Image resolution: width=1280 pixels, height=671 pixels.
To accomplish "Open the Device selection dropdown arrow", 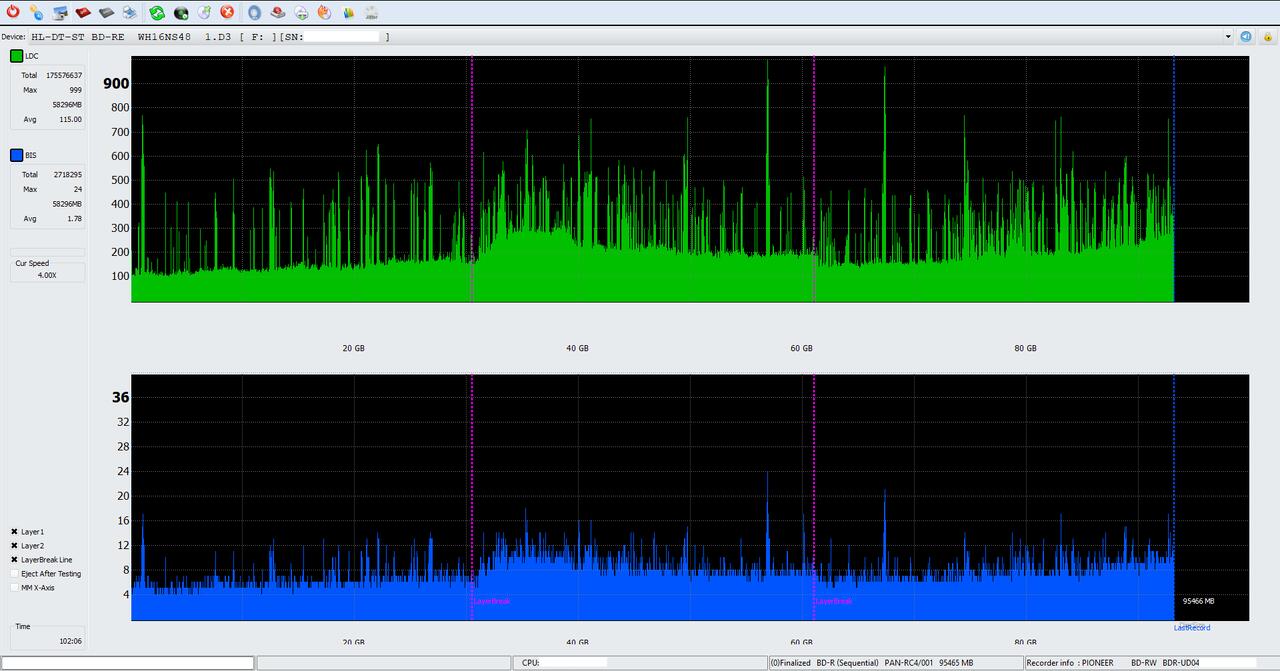I will pos(1228,37).
